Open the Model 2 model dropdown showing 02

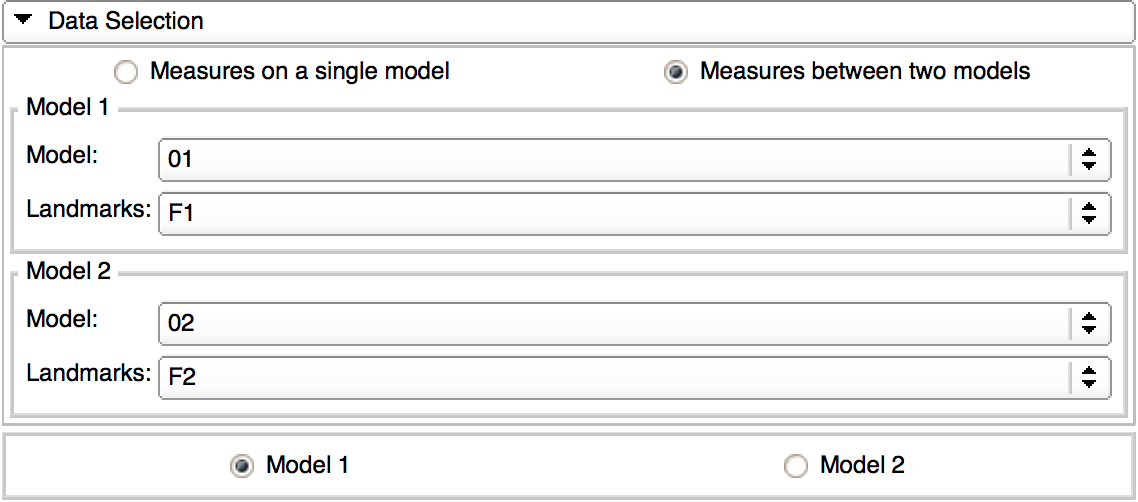[612, 324]
